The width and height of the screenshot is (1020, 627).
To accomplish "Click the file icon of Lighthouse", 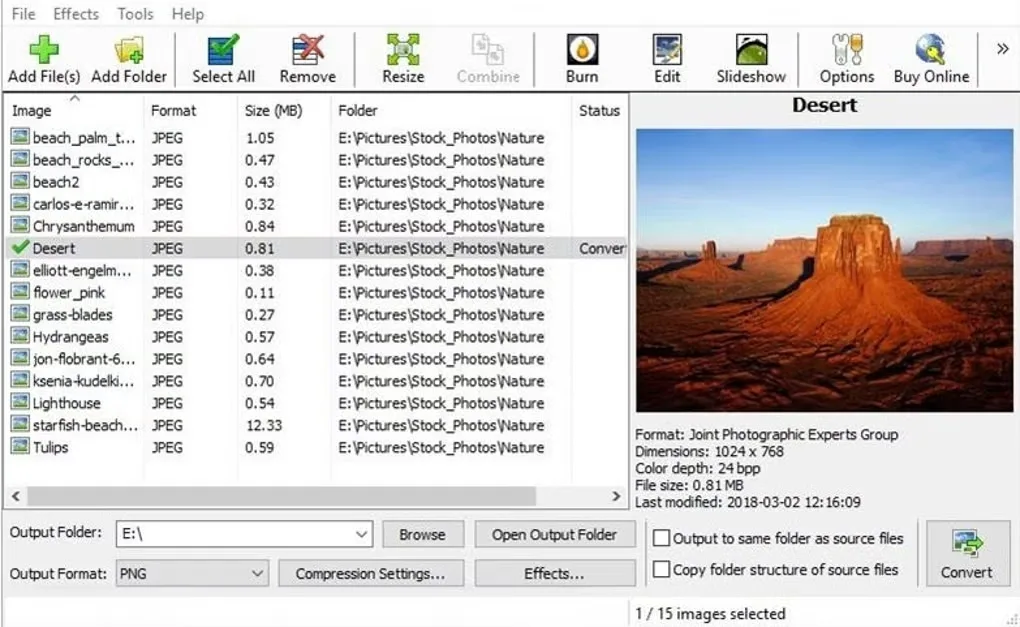I will click(20, 402).
